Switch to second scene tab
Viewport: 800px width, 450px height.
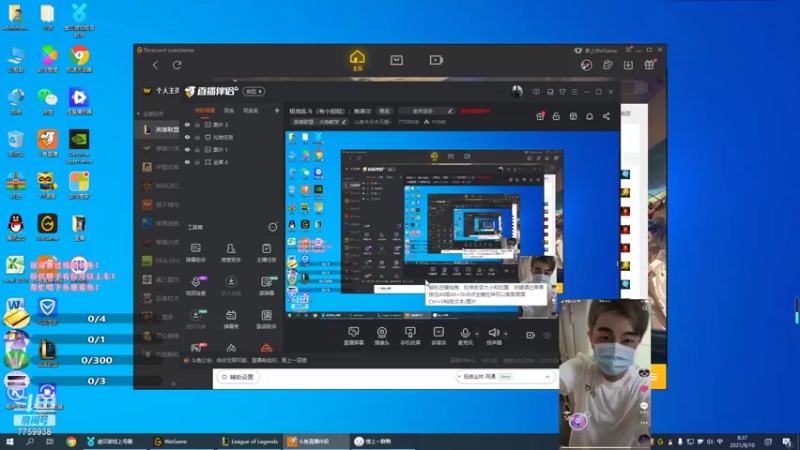coord(229,110)
